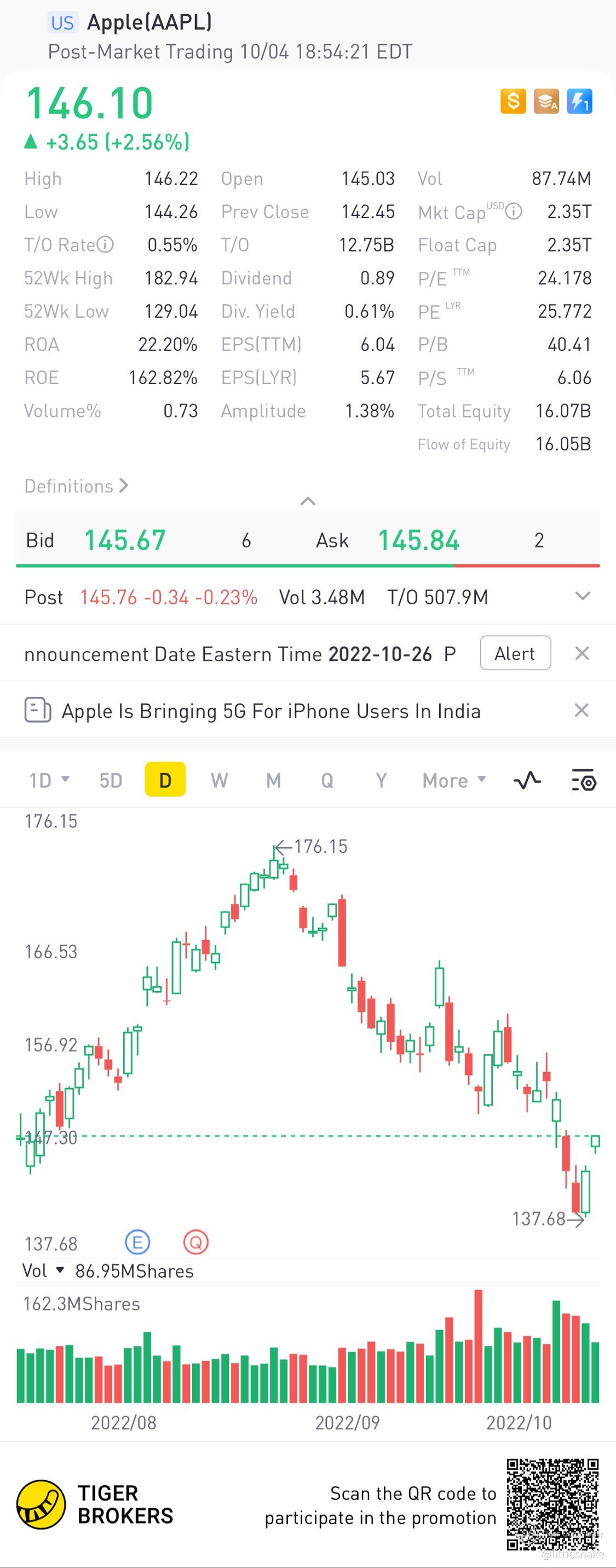
Task: Switch to the 5D chart tab
Action: (x=111, y=780)
